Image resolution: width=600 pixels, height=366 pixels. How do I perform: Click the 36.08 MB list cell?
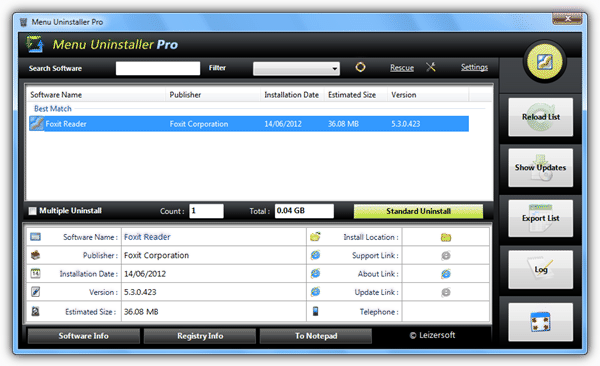click(x=343, y=124)
